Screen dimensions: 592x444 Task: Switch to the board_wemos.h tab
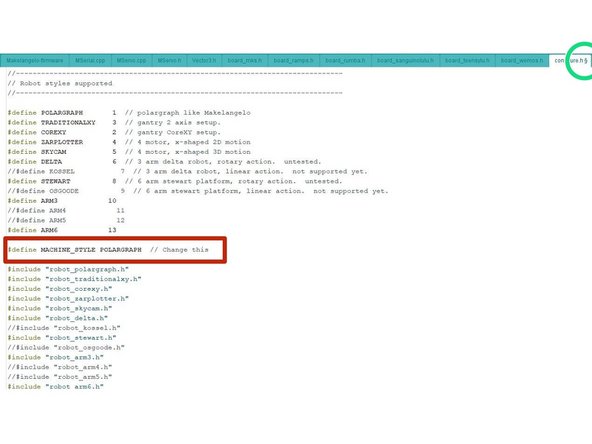pos(522,60)
